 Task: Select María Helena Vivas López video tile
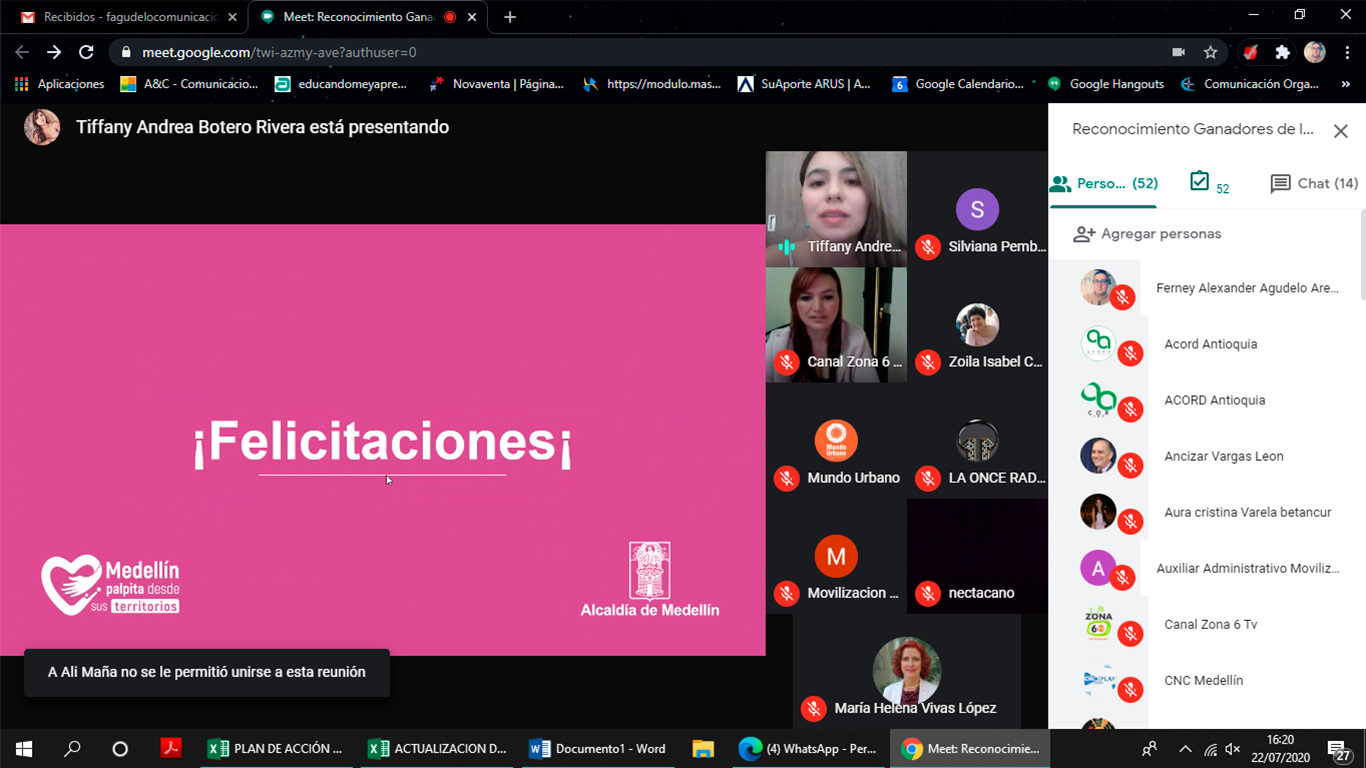[906, 671]
